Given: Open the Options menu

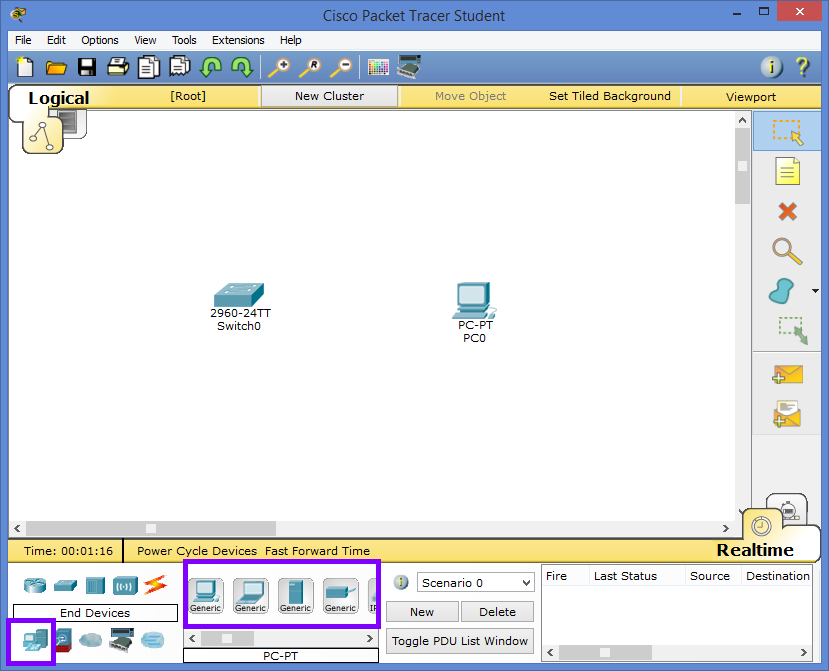Looking at the screenshot, I should [x=99, y=40].
